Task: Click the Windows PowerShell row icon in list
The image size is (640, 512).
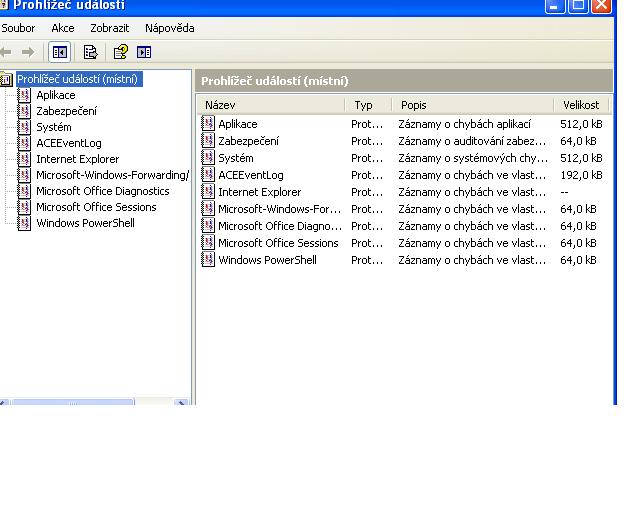Action: tap(208, 260)
